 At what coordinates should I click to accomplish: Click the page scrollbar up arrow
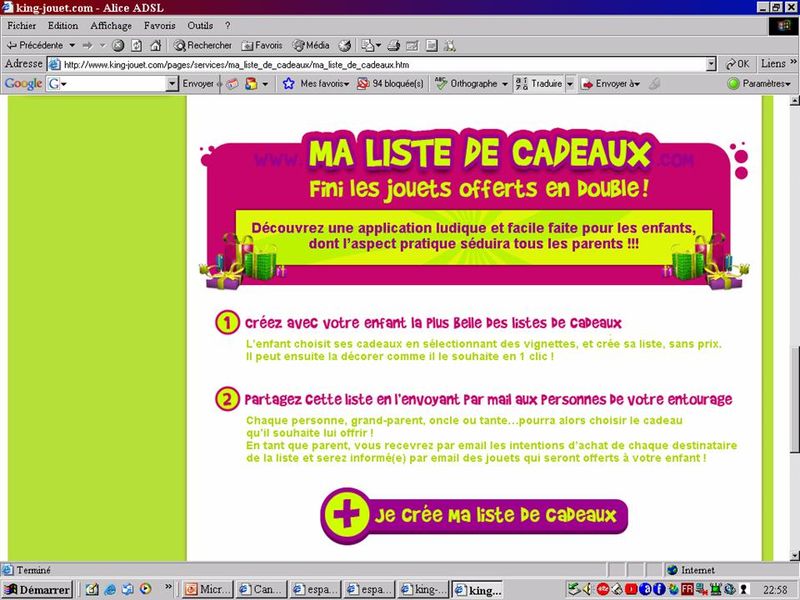click(x=794, y=102)
